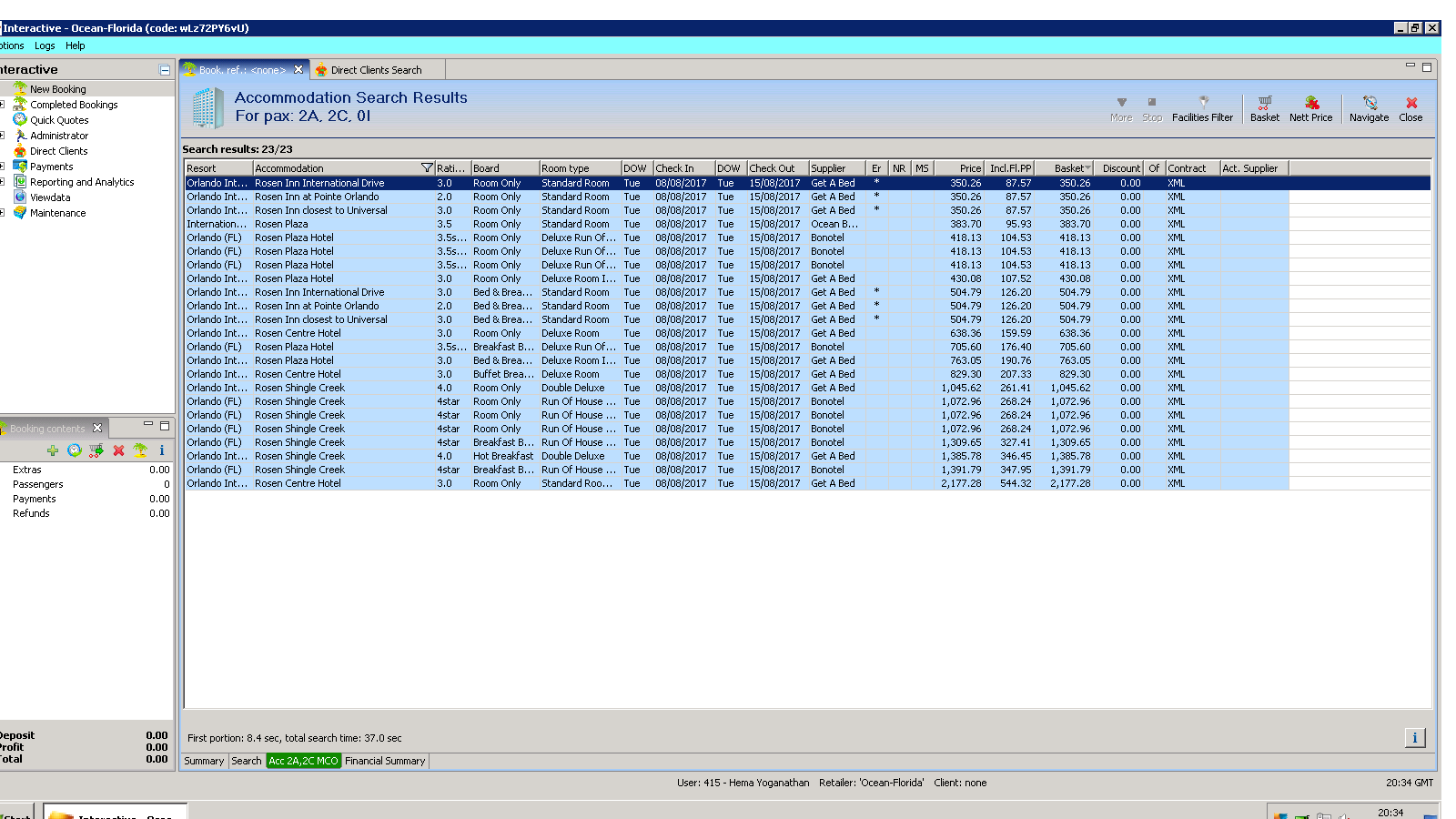The height and width of the screenshot is (819, 1456).
Task: Sort by the Resort column header
Action: [218, 168]
